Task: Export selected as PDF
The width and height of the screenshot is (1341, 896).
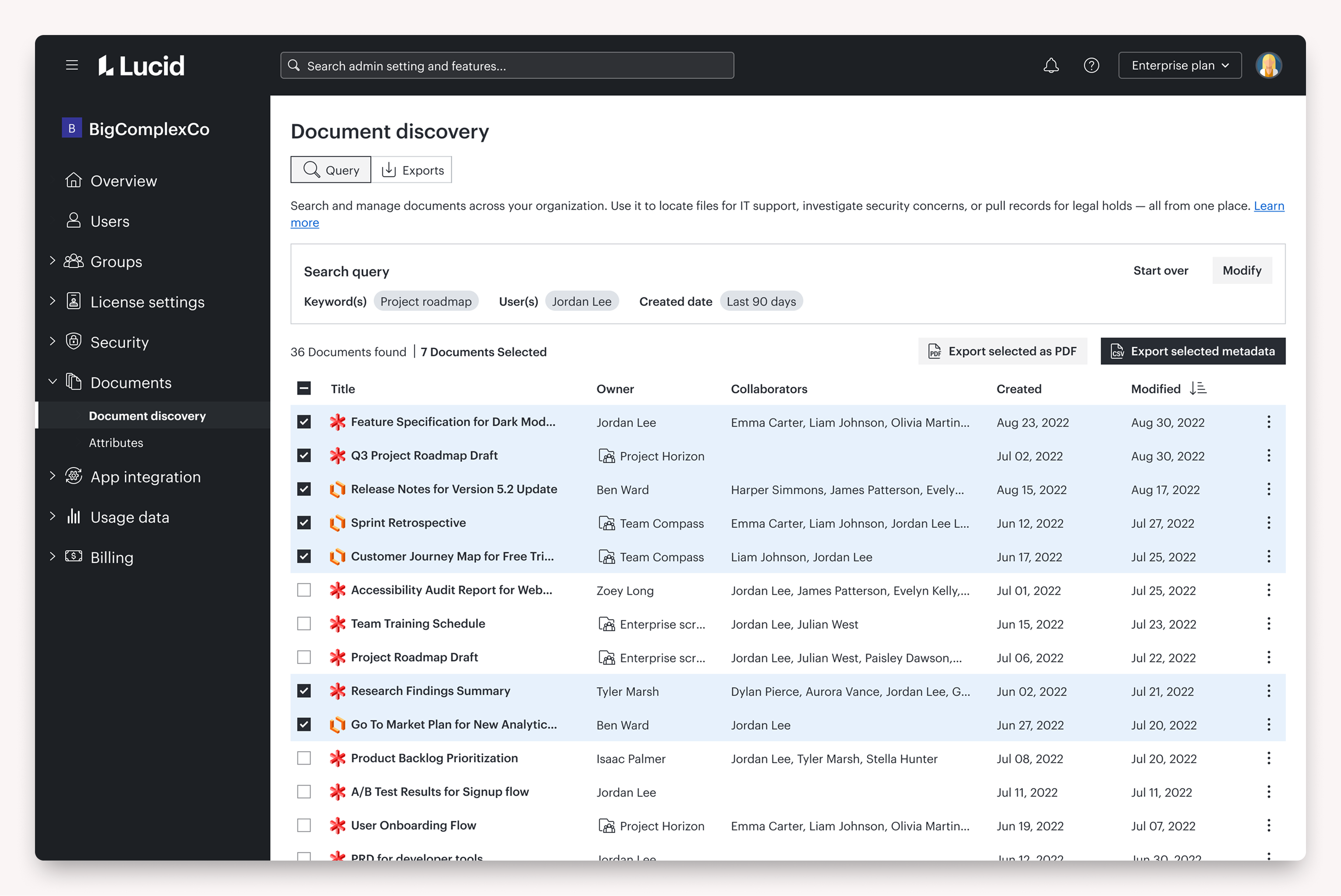Action: [1002, 351]
